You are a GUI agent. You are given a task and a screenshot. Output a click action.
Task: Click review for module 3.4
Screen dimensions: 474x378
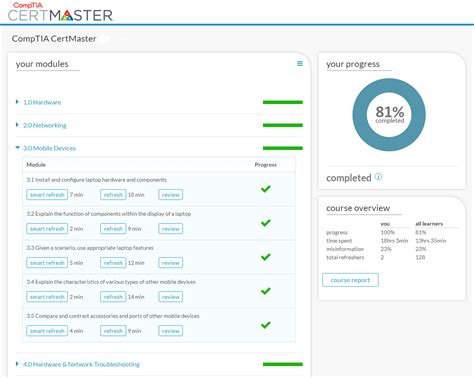[x=171, y=297]
